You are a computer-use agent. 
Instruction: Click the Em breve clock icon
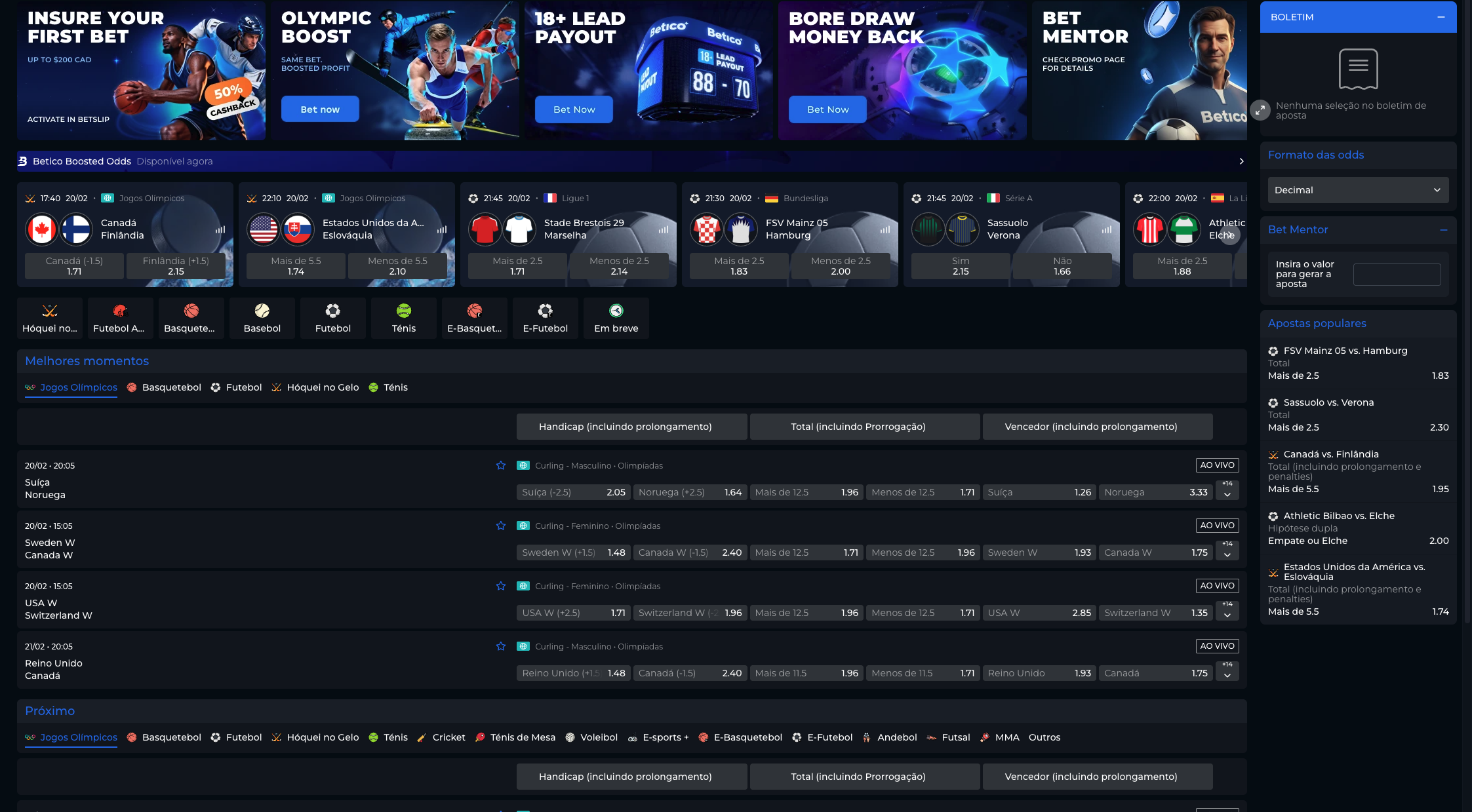pos(616,311)
